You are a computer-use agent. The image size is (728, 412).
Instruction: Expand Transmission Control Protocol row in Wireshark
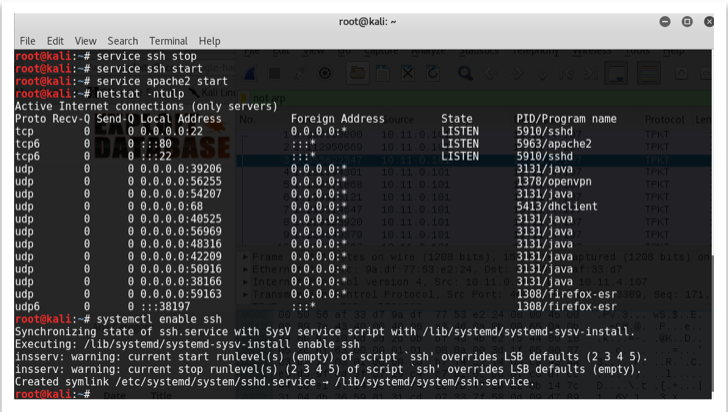(245, 294)
